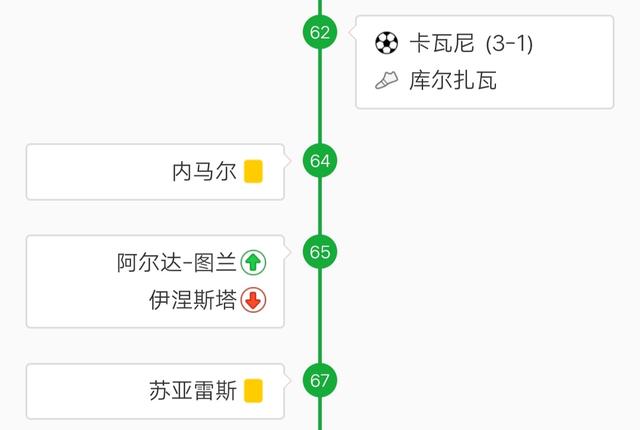This screenshot has height=430, width=640.
Task: Click the 62-minute goal event card
Action: pyautogui.click(x=484, y=62)
